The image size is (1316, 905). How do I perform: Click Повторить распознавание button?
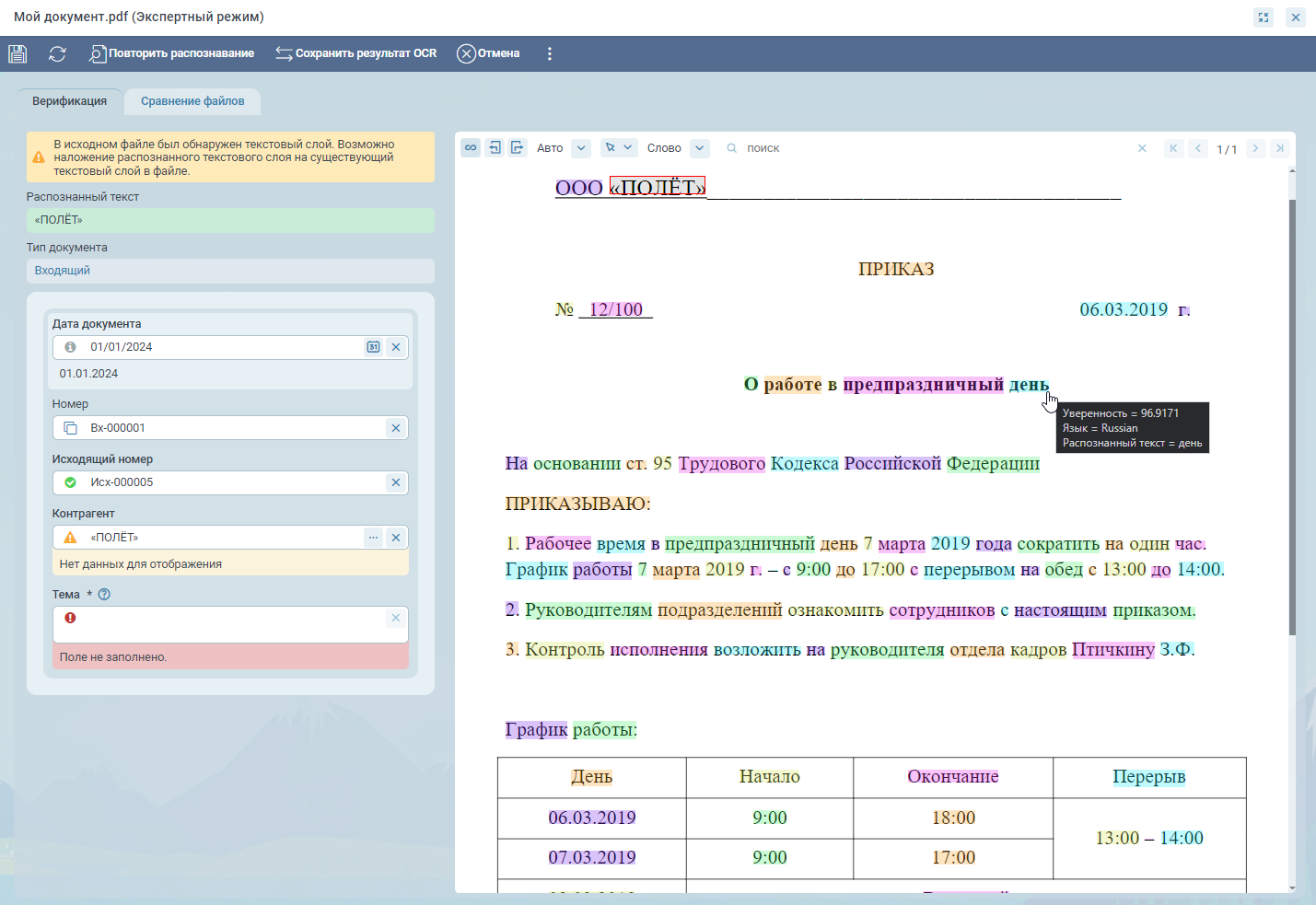point(172,53)
